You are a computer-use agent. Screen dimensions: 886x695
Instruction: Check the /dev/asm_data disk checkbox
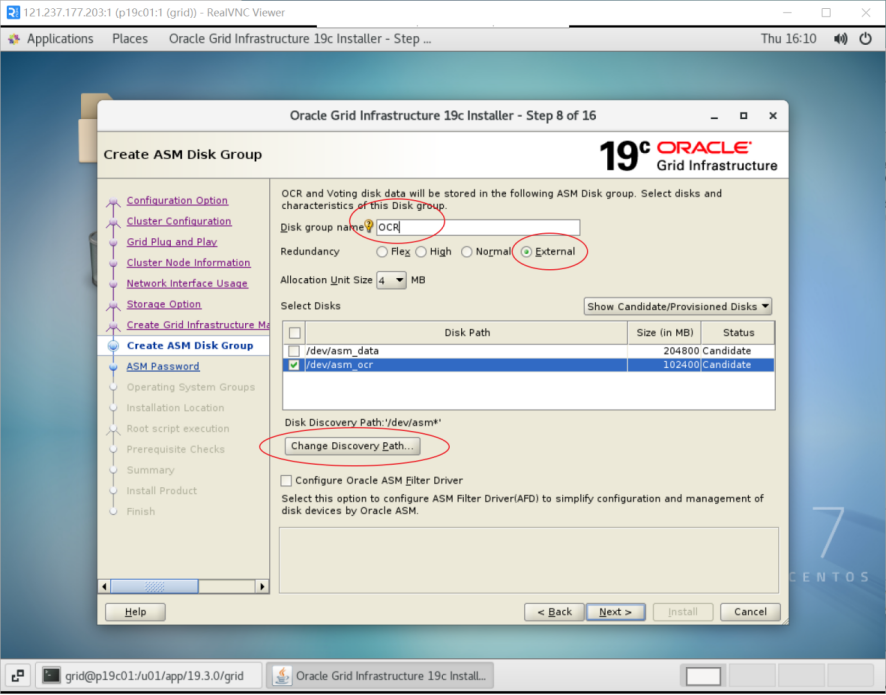(x=294, y=351)
